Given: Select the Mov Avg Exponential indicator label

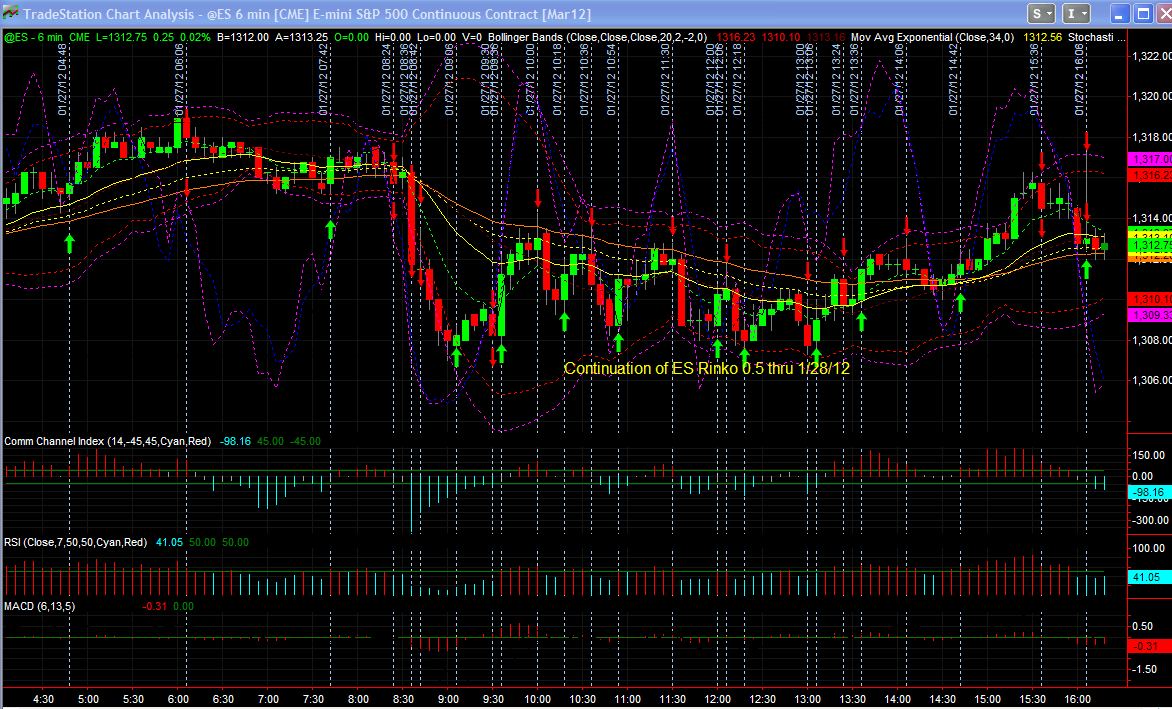Looking at the screenshot, I should click(932, 37).
